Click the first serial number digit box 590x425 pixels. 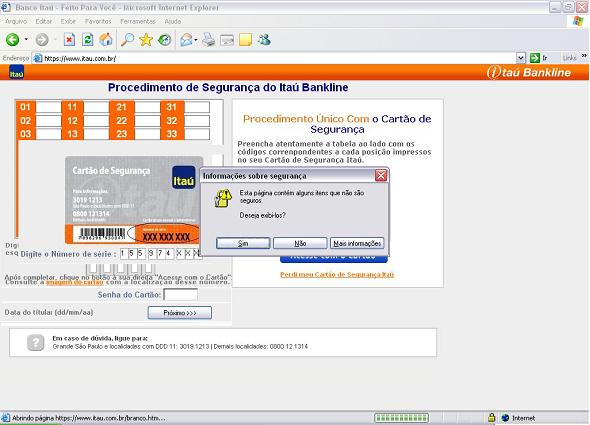(x=123, y=254)
